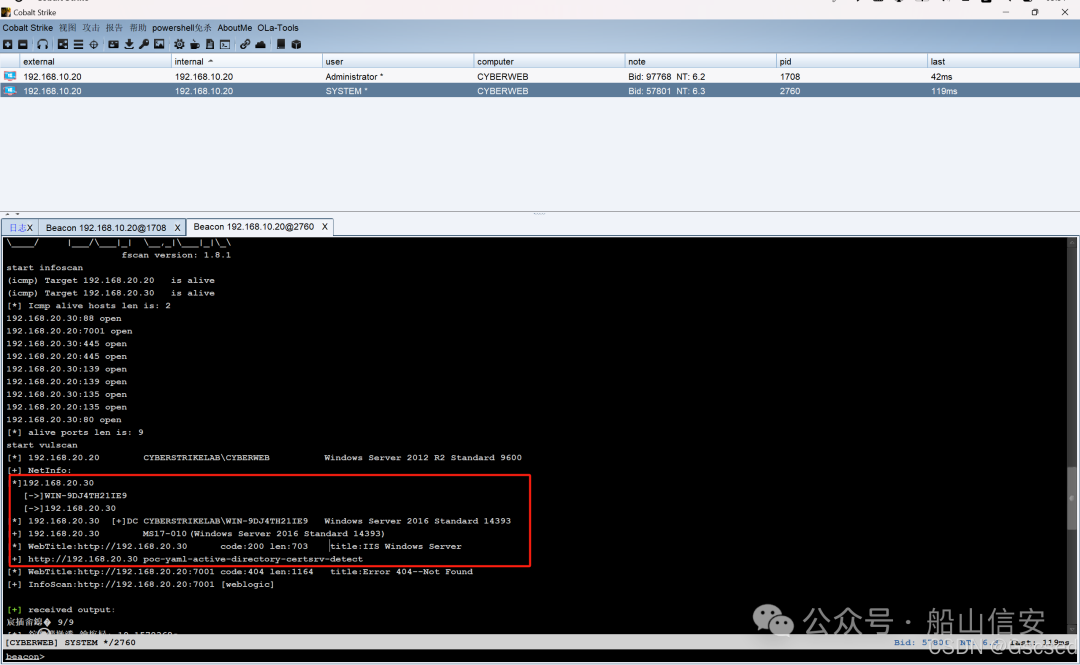Open Listeners via the headphones icon
Screen dimensions: 1080x665
(43, 44)
